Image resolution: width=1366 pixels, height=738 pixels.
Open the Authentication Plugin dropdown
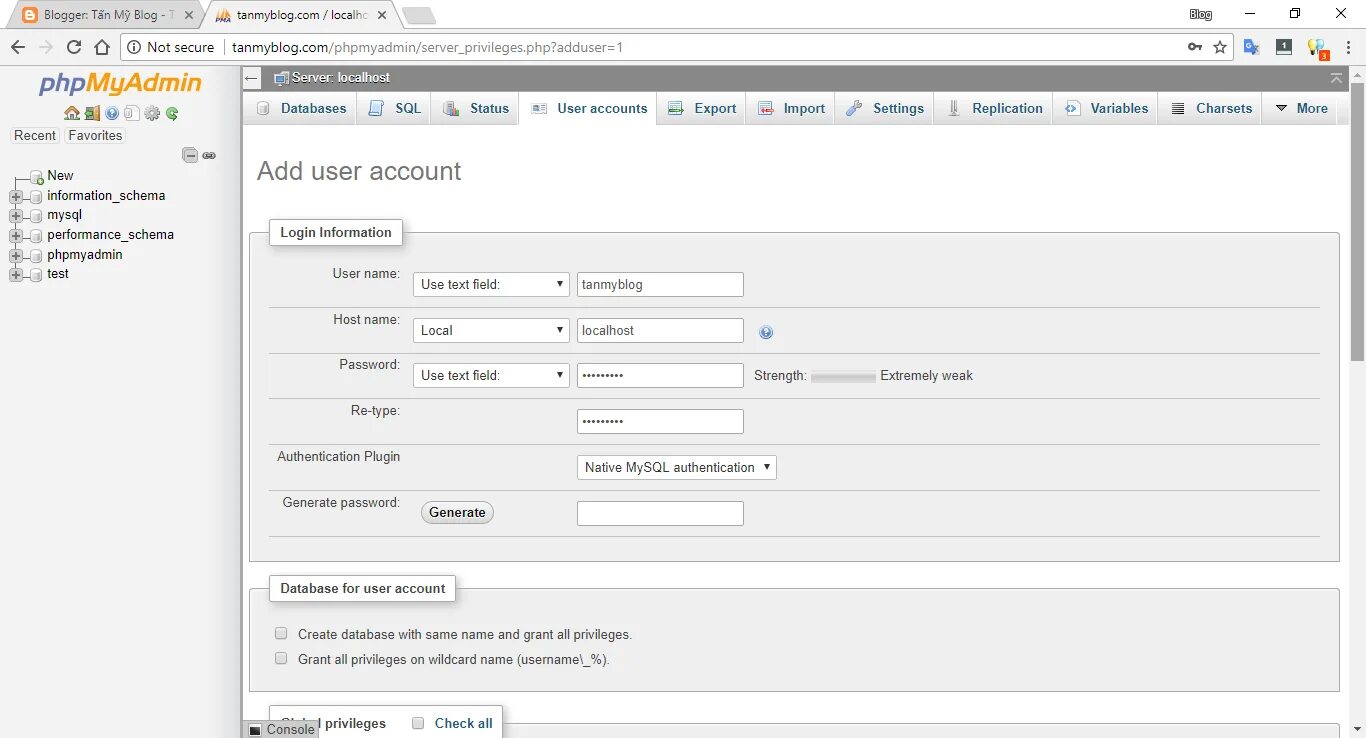tap(676, 467)
